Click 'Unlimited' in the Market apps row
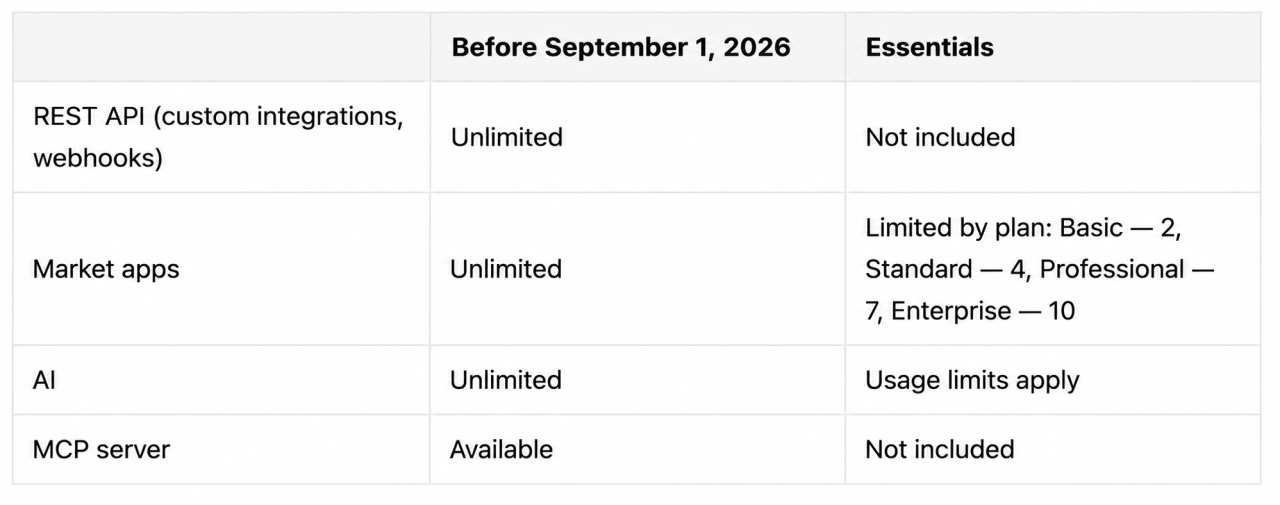 pos(506,269)
